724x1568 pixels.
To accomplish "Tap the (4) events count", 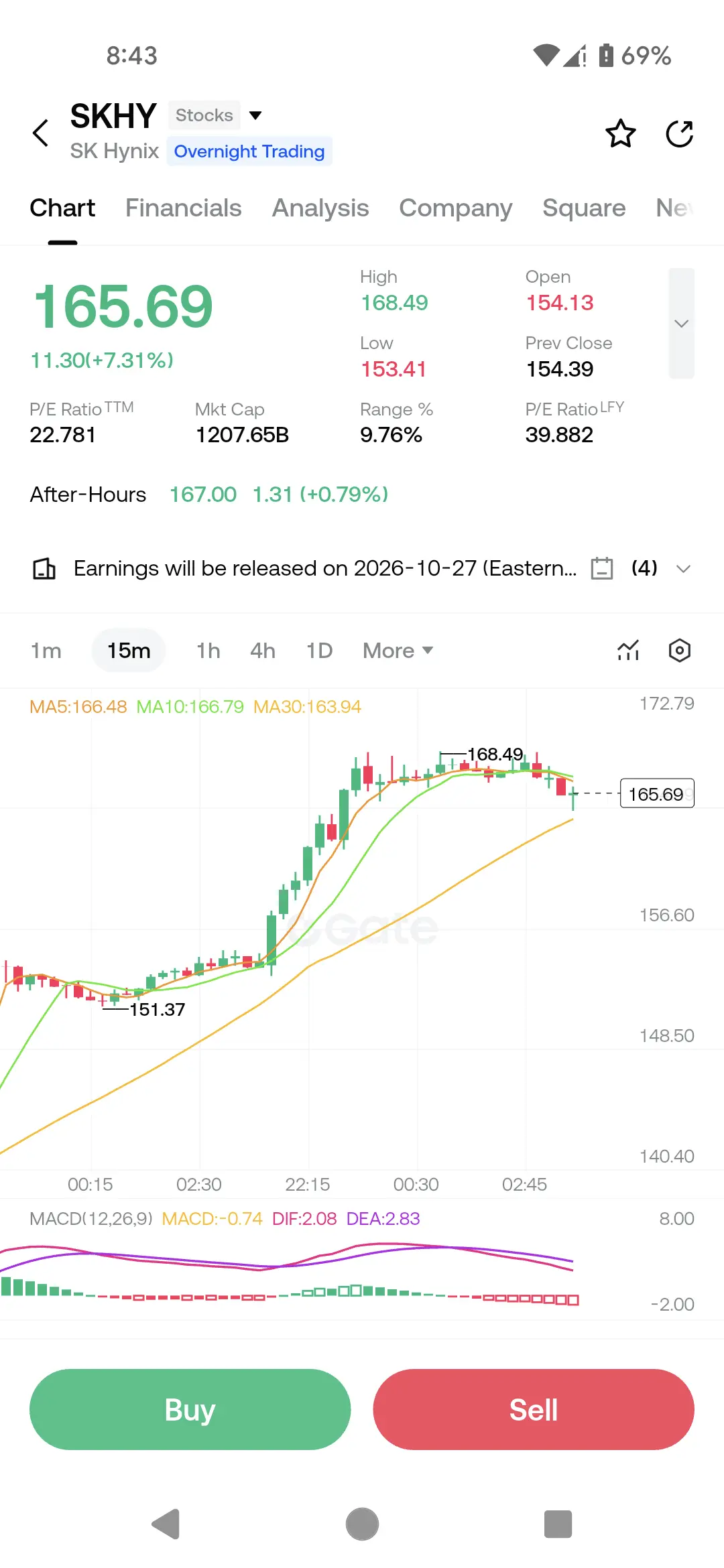I will (x=644, y=568).
